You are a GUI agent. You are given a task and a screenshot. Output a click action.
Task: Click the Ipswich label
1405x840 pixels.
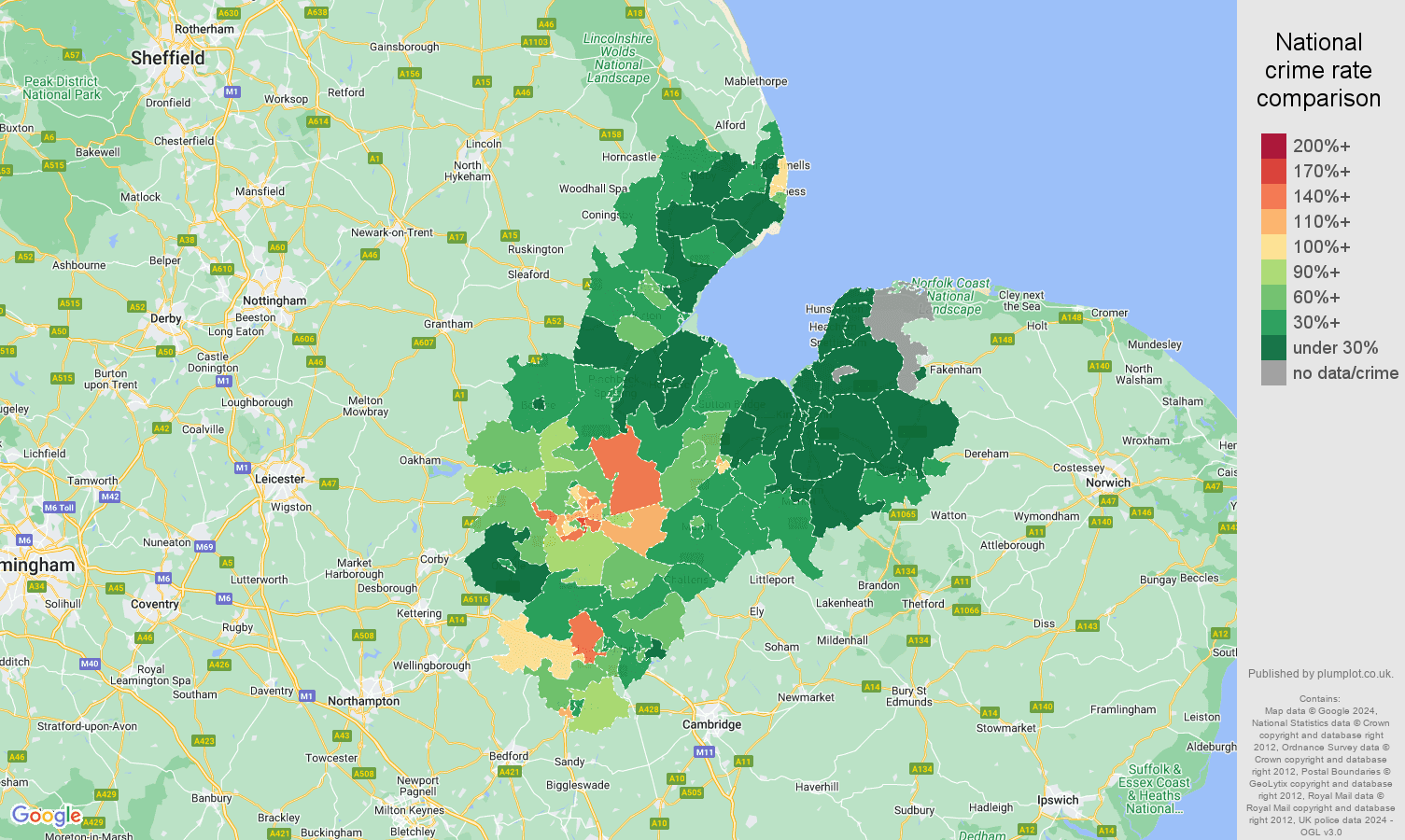pos(1058,800)
